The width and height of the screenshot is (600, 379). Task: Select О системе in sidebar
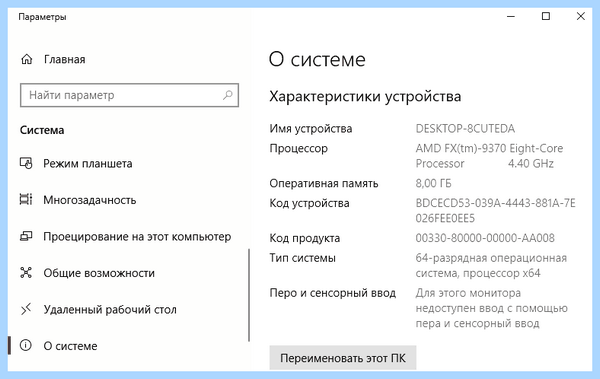[x=70, y=346]
